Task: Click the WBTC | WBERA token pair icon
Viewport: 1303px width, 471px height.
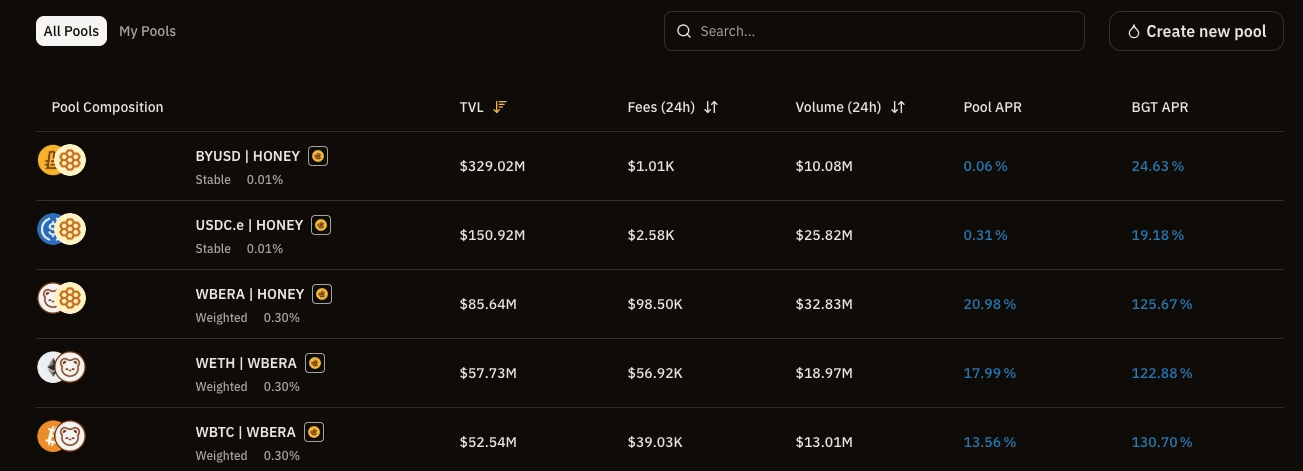Action: pos(62,437)
